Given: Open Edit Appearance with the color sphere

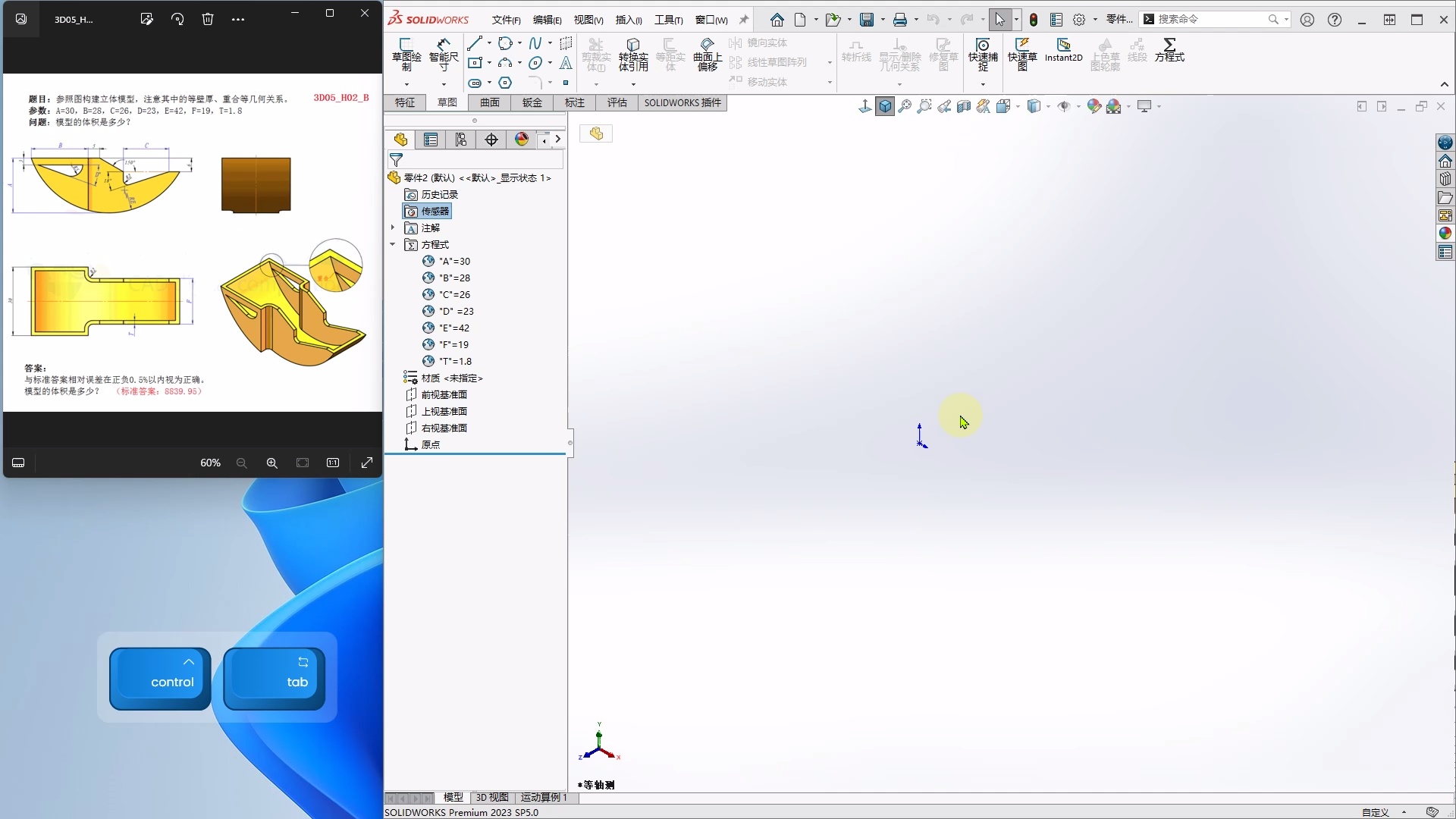Looking at the screenshot, I should (1094, 106).
